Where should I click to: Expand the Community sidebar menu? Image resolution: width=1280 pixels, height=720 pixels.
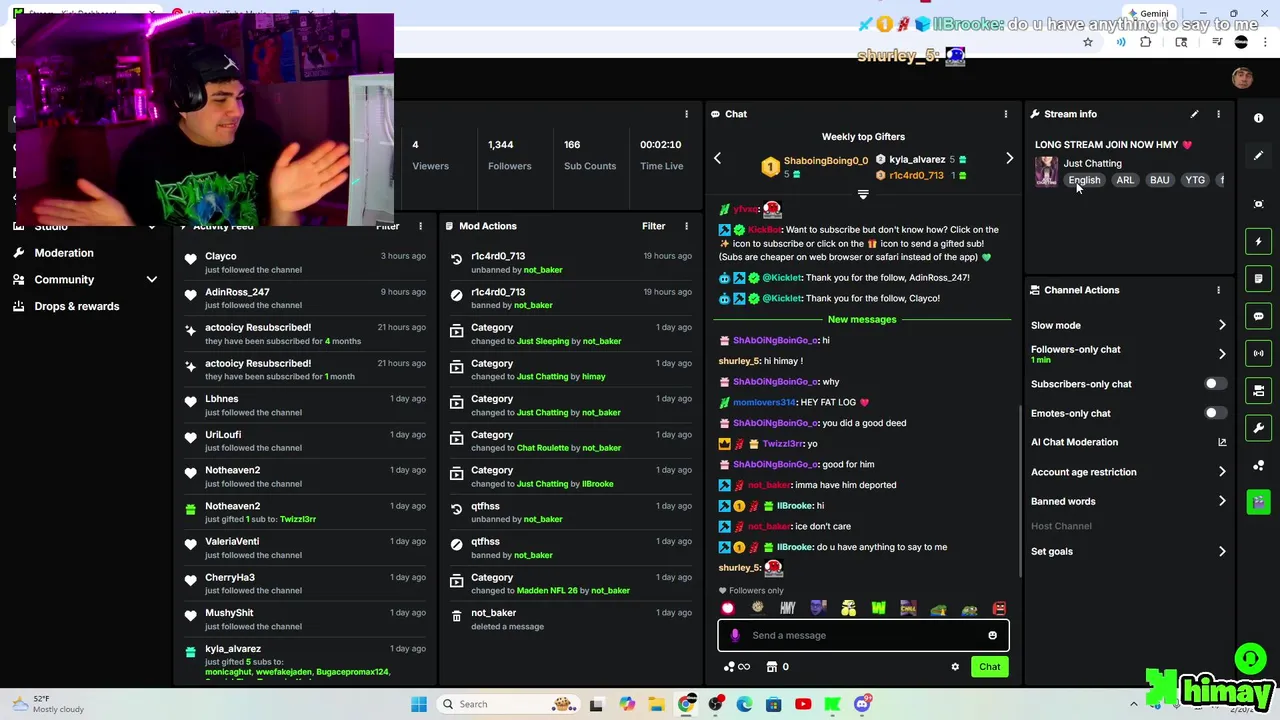tap(152, 280)
